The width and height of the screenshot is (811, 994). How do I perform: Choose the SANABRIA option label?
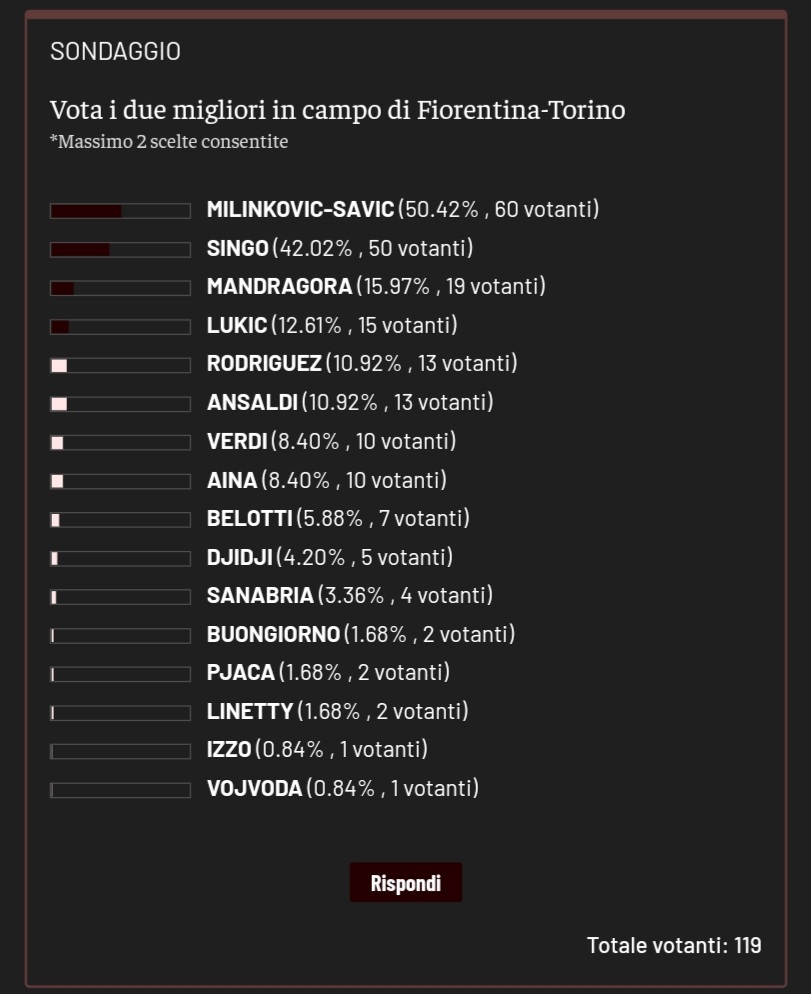[260, 596]
